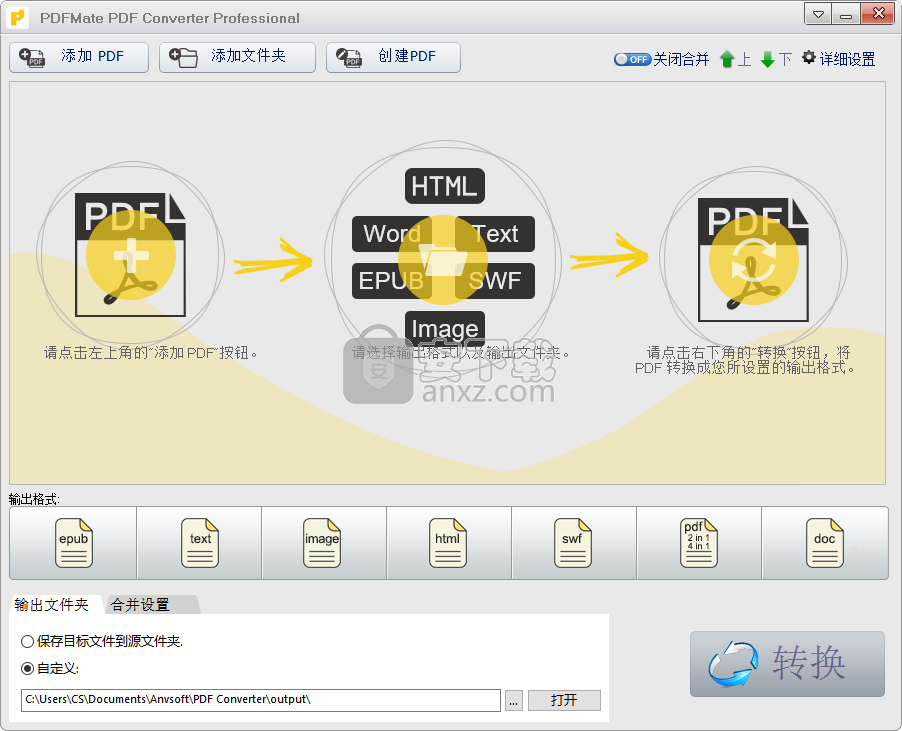Click the output format folder illustration
This screenshot has height=731, width=902.
[443, 259]
